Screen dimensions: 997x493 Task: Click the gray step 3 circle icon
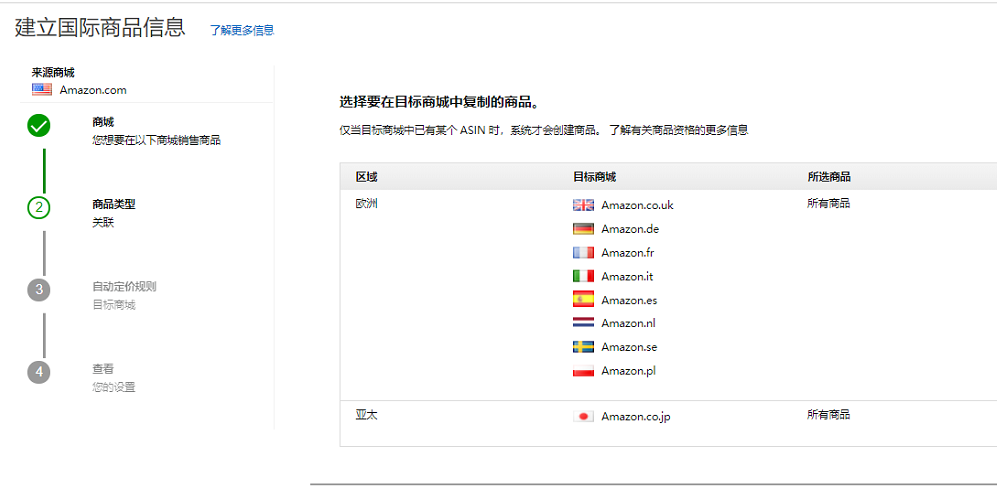tap(39, 289)
